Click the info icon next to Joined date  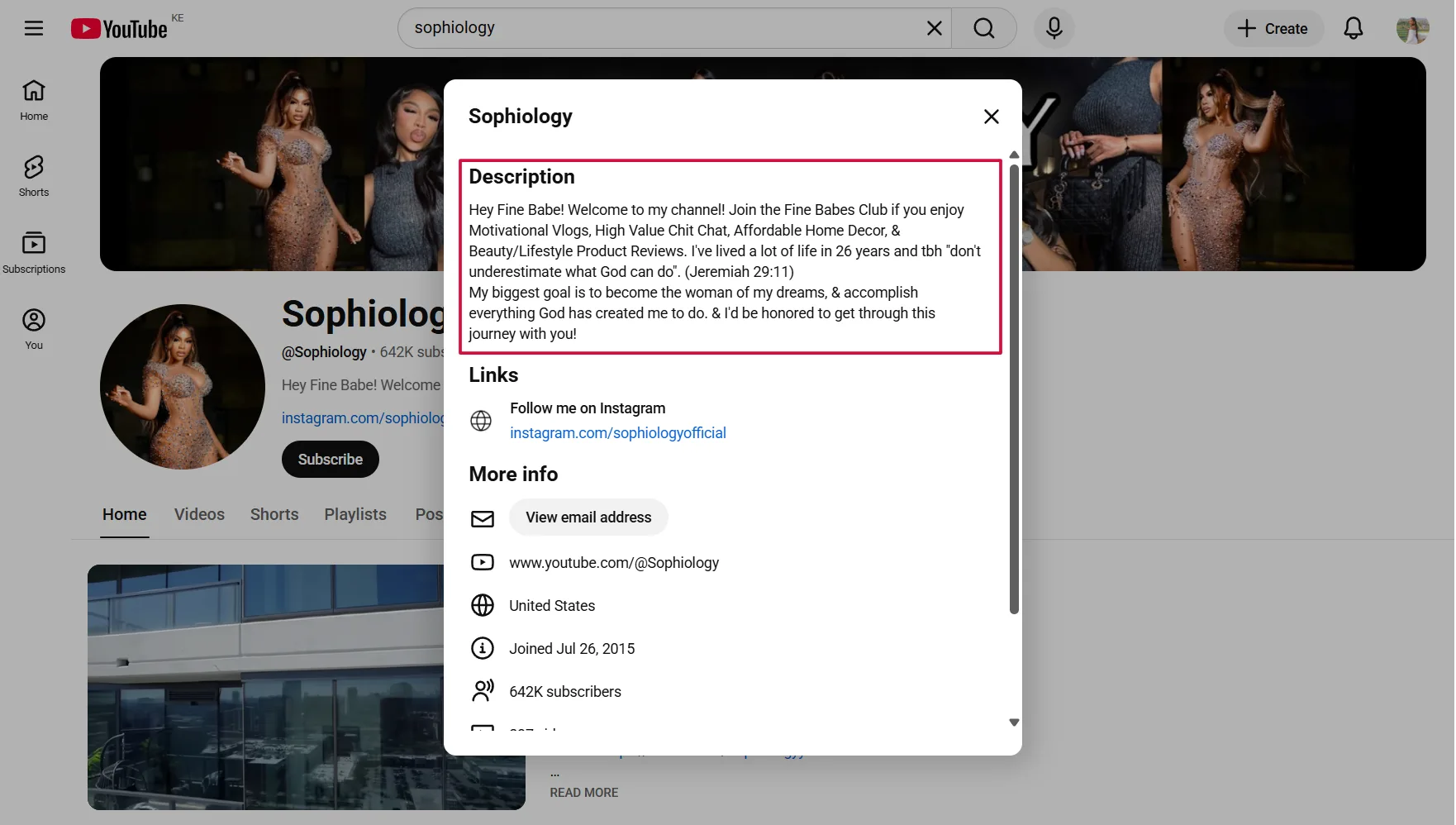coord(483,648)
